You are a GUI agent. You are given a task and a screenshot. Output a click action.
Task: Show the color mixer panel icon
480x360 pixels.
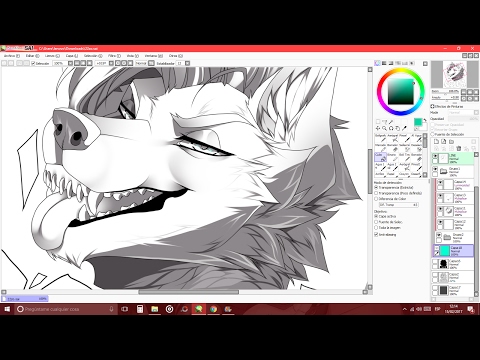point(398,63)
